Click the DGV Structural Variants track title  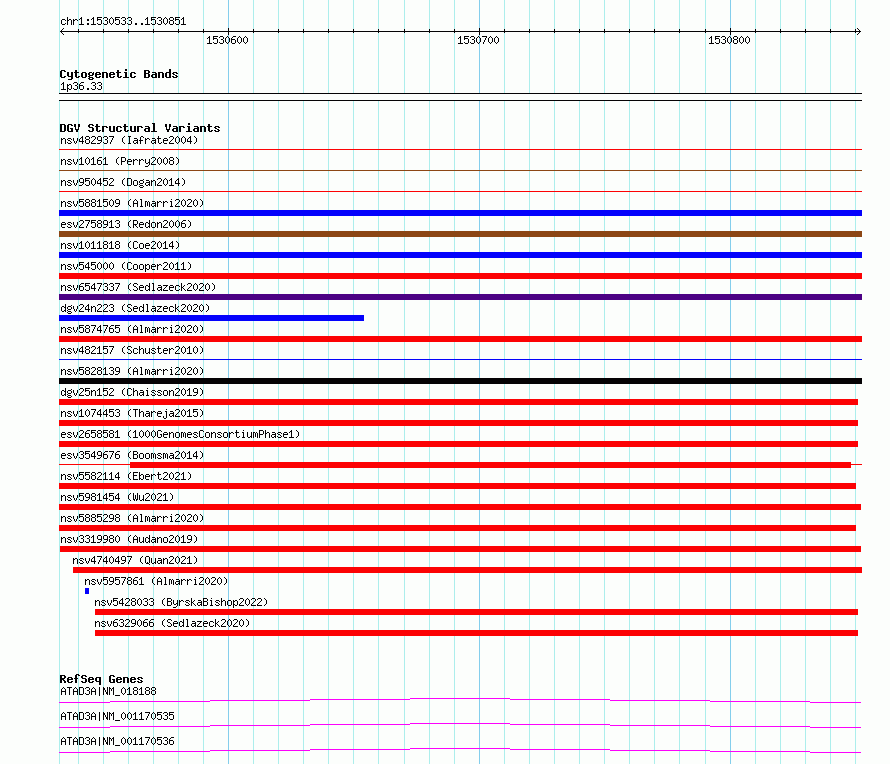tap(140, 128)
